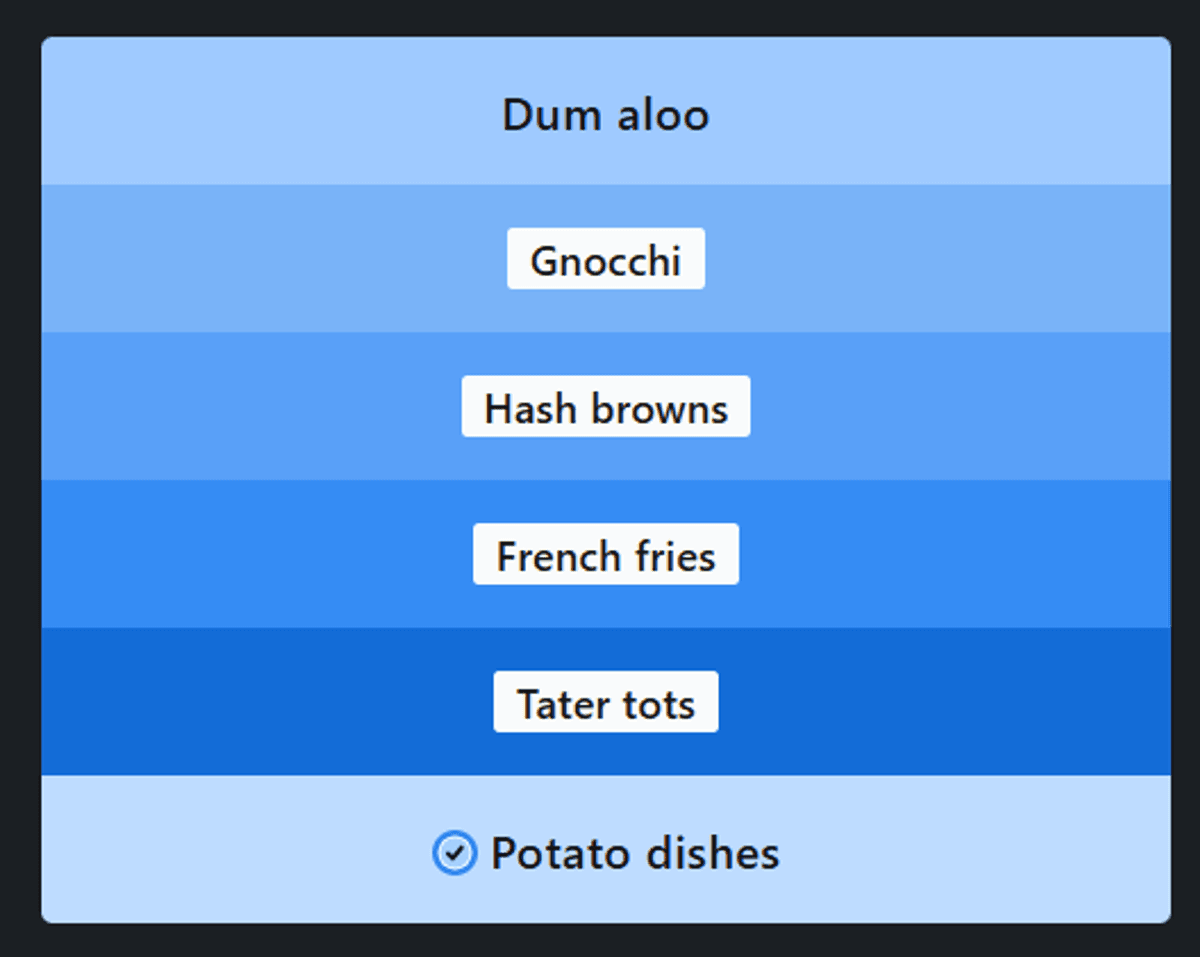Click blue band left of French fries label
The width and height of the screenshot is (1200, 957).
tap(255, 555)
